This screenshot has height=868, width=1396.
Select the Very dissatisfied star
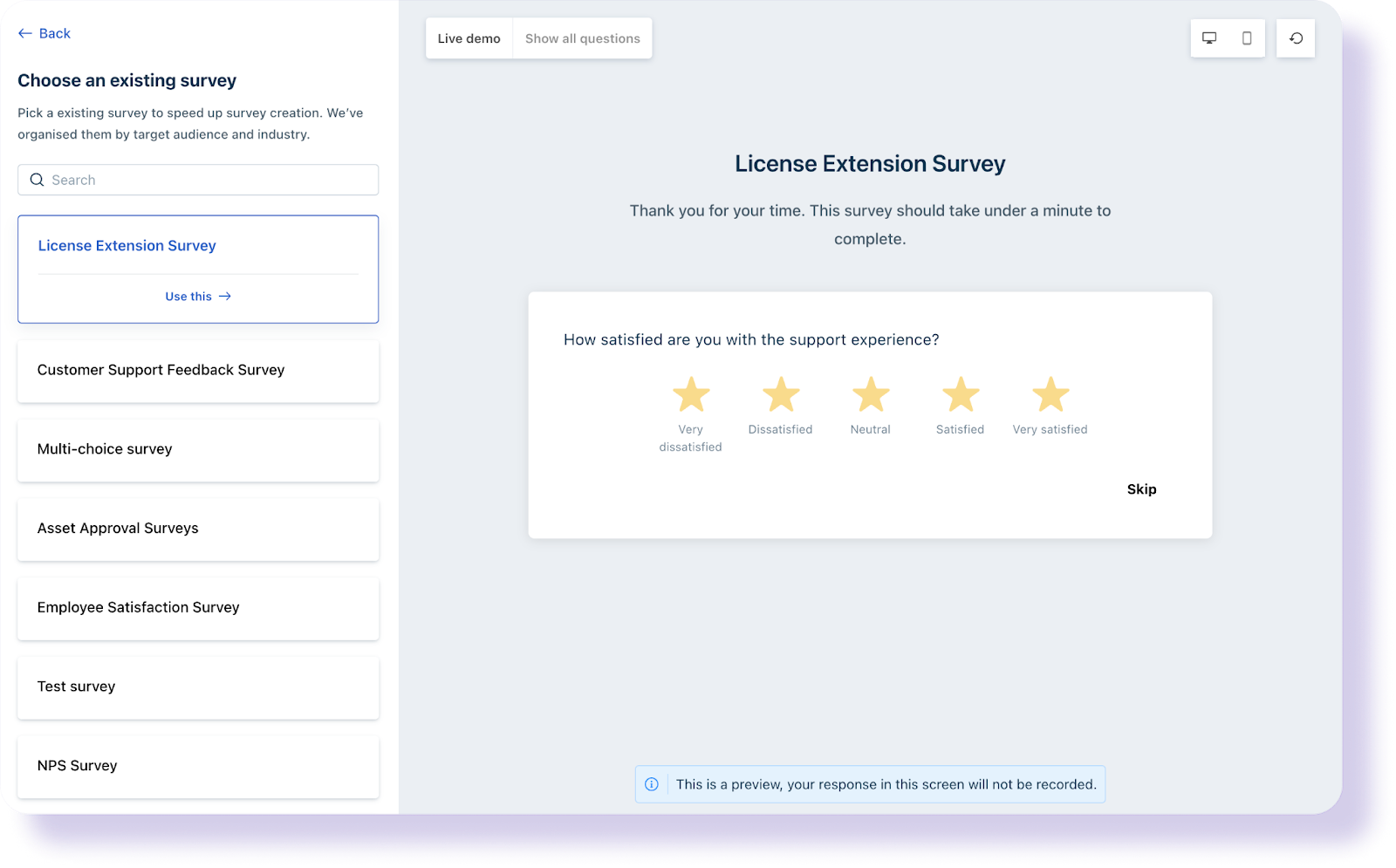(x=691, y=394)
